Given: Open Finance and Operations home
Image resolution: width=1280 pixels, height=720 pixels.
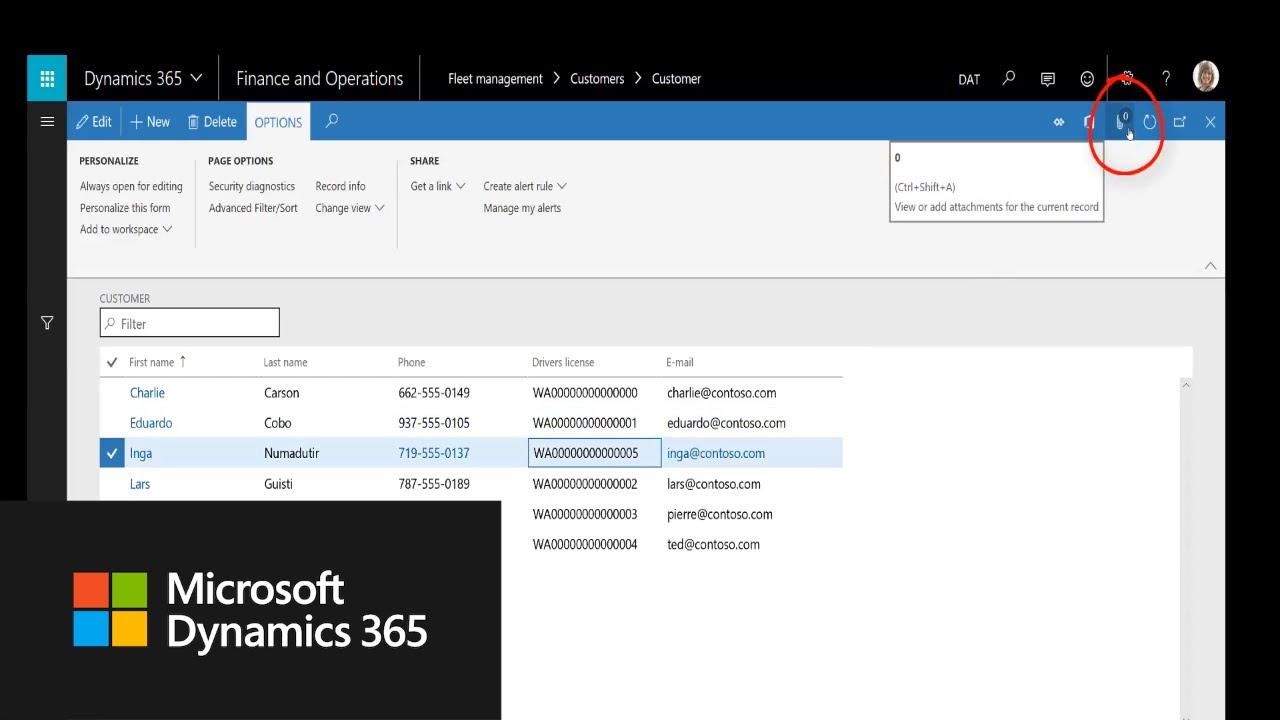Looking at the screenshot, I should (319, 78).
